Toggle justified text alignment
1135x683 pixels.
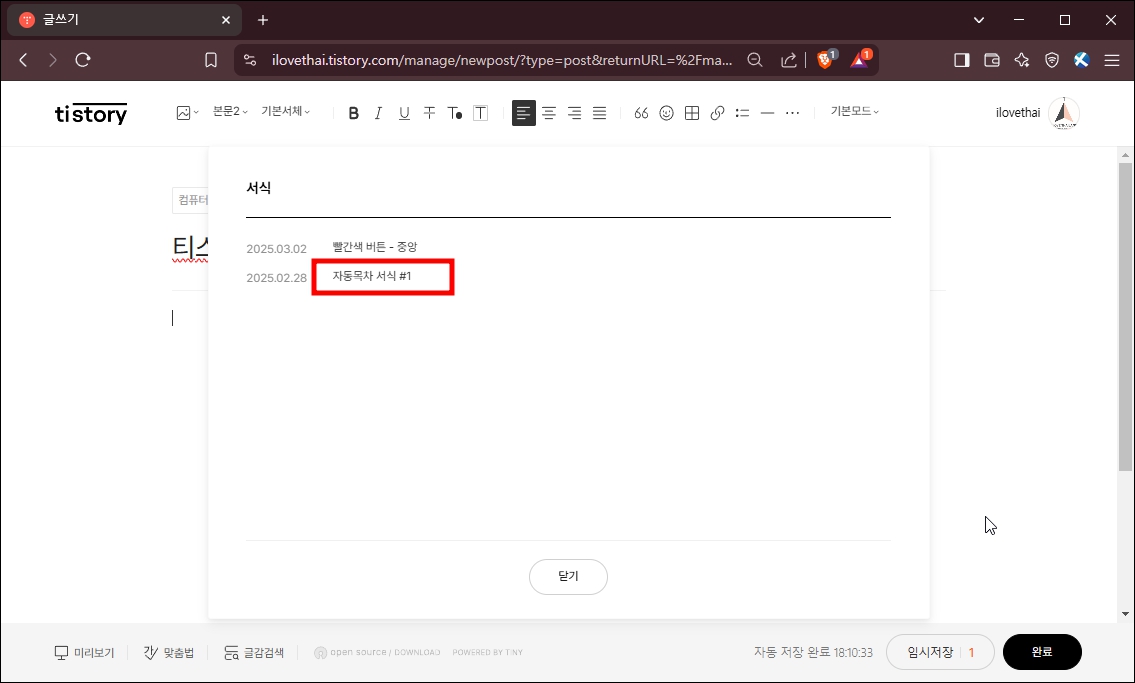tap(599, 113)
